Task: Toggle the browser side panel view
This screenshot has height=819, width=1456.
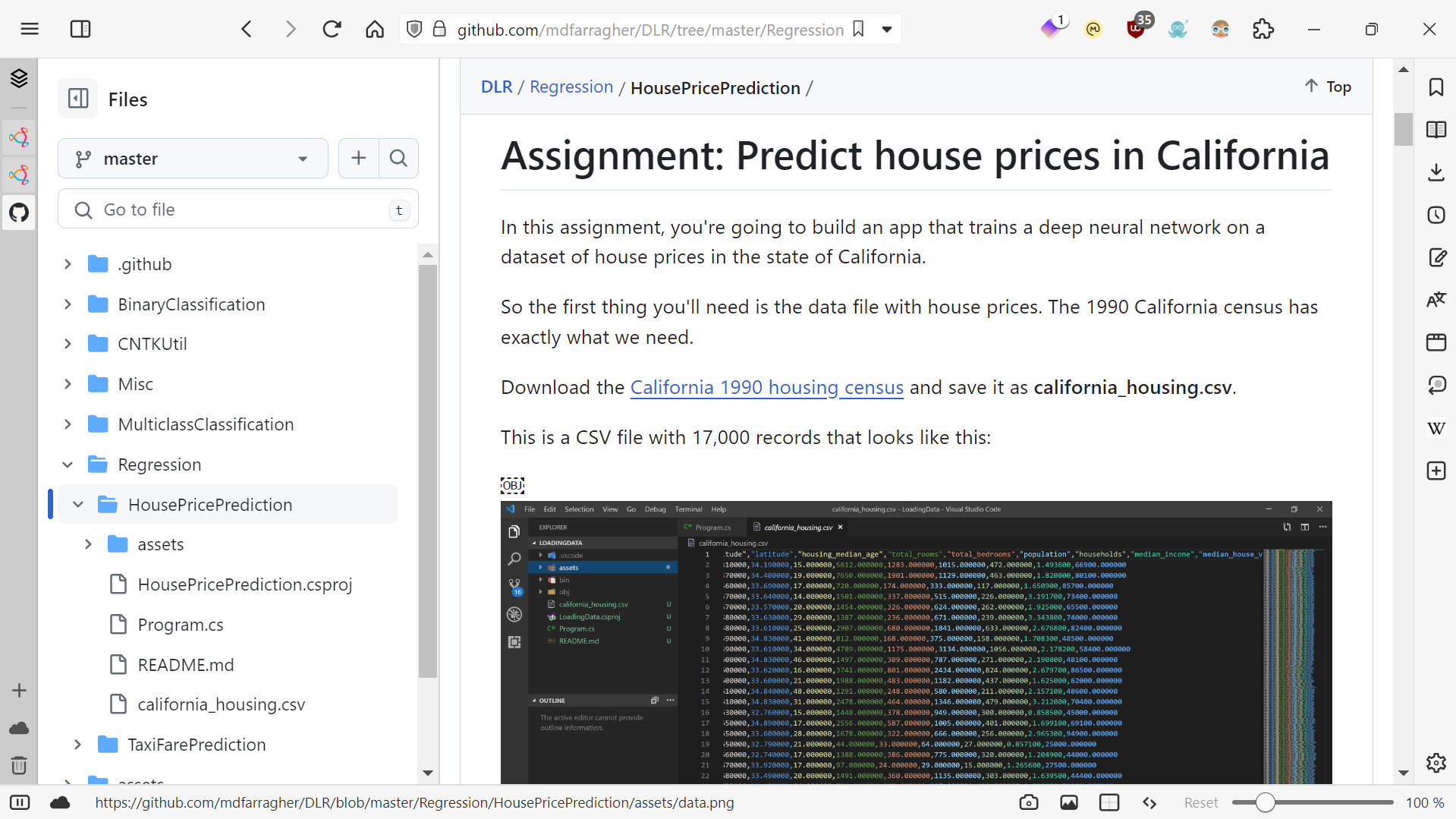Action: coord(80,30)
